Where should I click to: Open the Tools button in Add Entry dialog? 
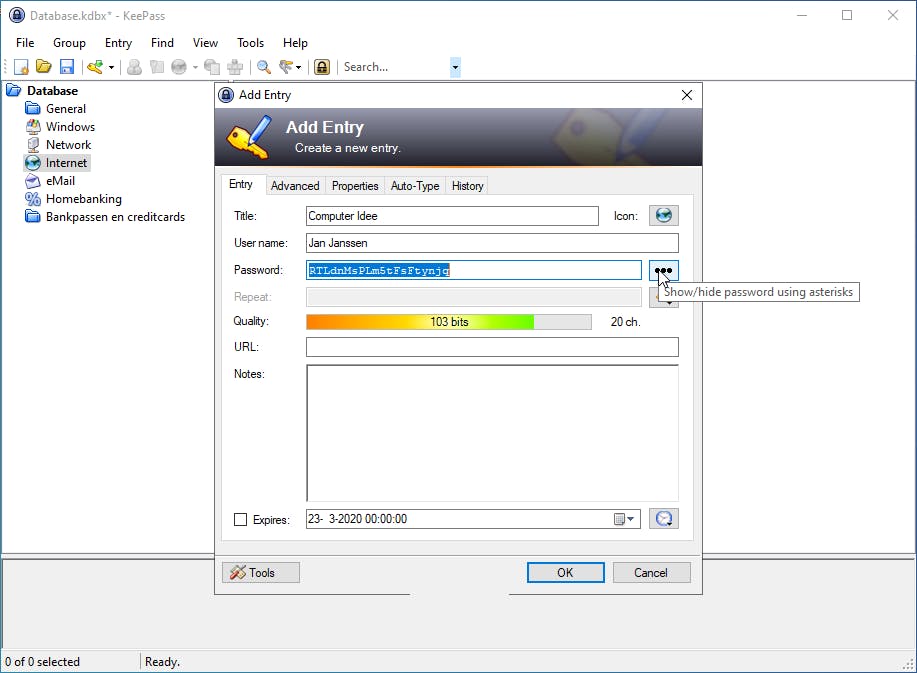pyautogui.click(x=261, y=573)
